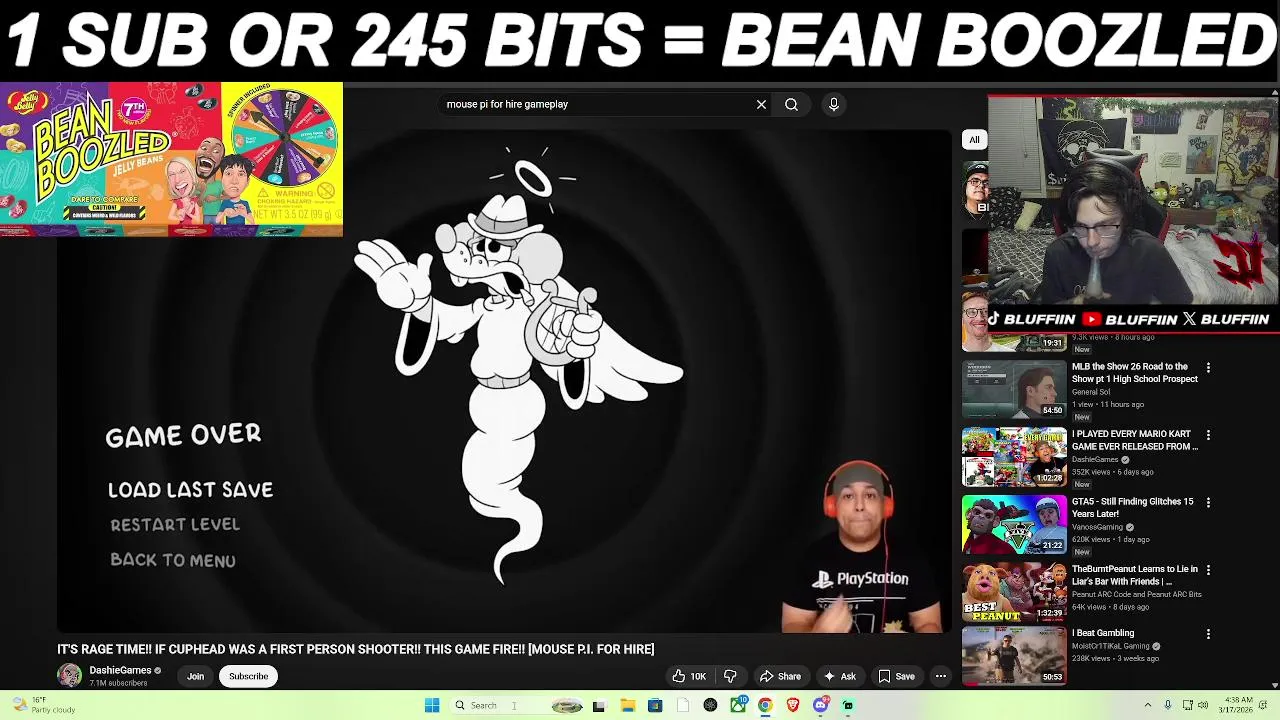Open the volume control in the system tray
Image resolution: width=1280 pixels, height=720 pixels.
click(1203, 706)
